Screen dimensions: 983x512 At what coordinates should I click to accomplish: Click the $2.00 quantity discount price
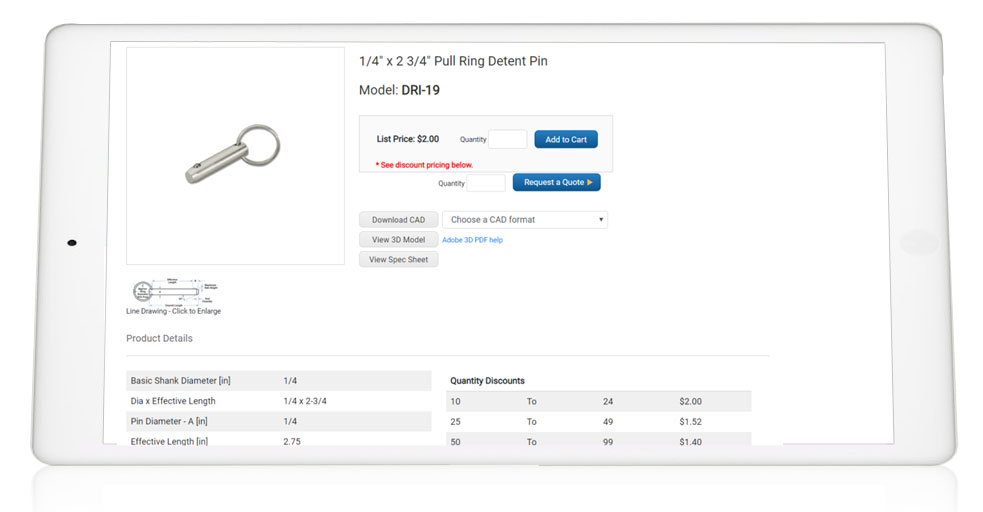pos(690,401)
